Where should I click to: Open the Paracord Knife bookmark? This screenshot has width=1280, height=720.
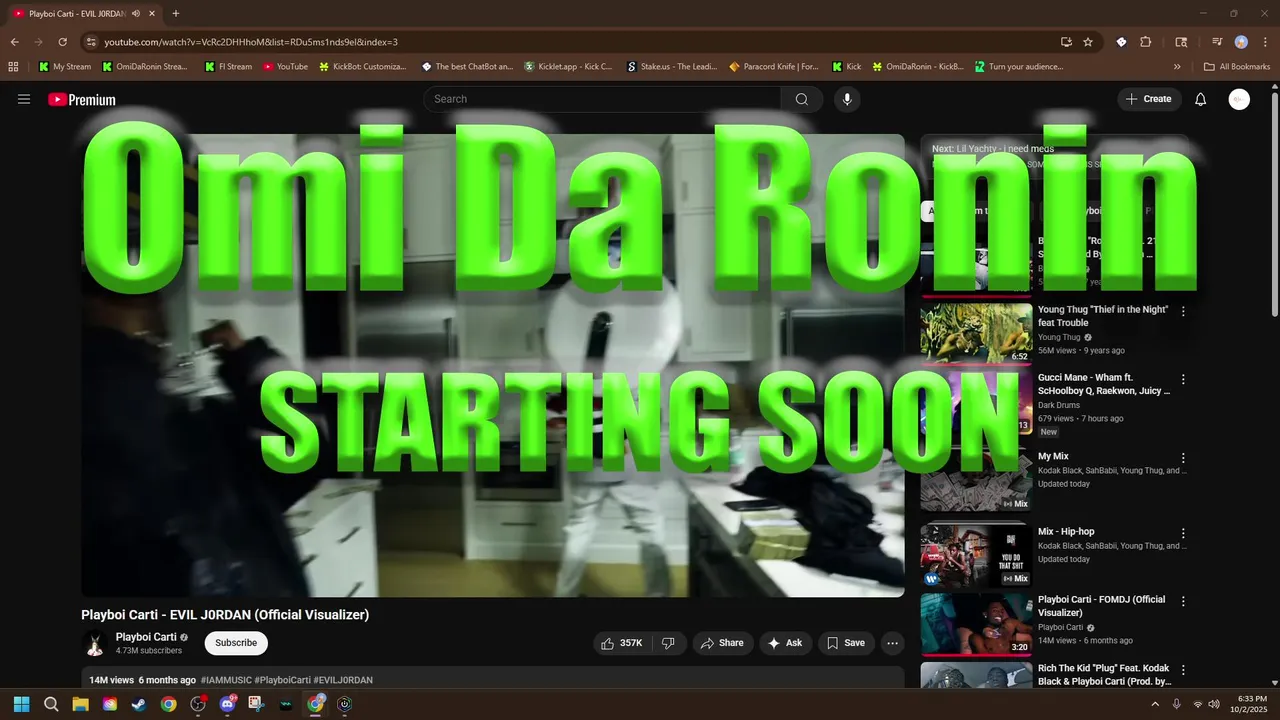774,67
